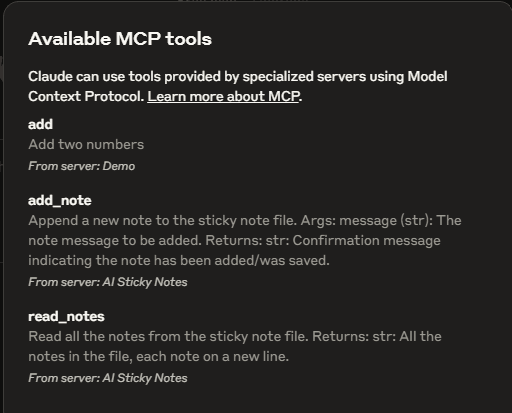Viewport: 512px width, 413px height.
Task: Open the Learn more about MCP link
Action: tap(223, 96)
